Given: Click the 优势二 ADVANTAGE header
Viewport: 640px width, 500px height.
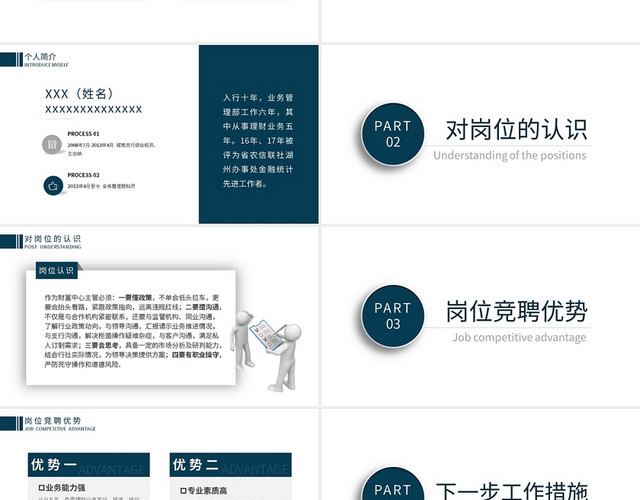Looking at the screenshot, I should (x=231, y=464).
